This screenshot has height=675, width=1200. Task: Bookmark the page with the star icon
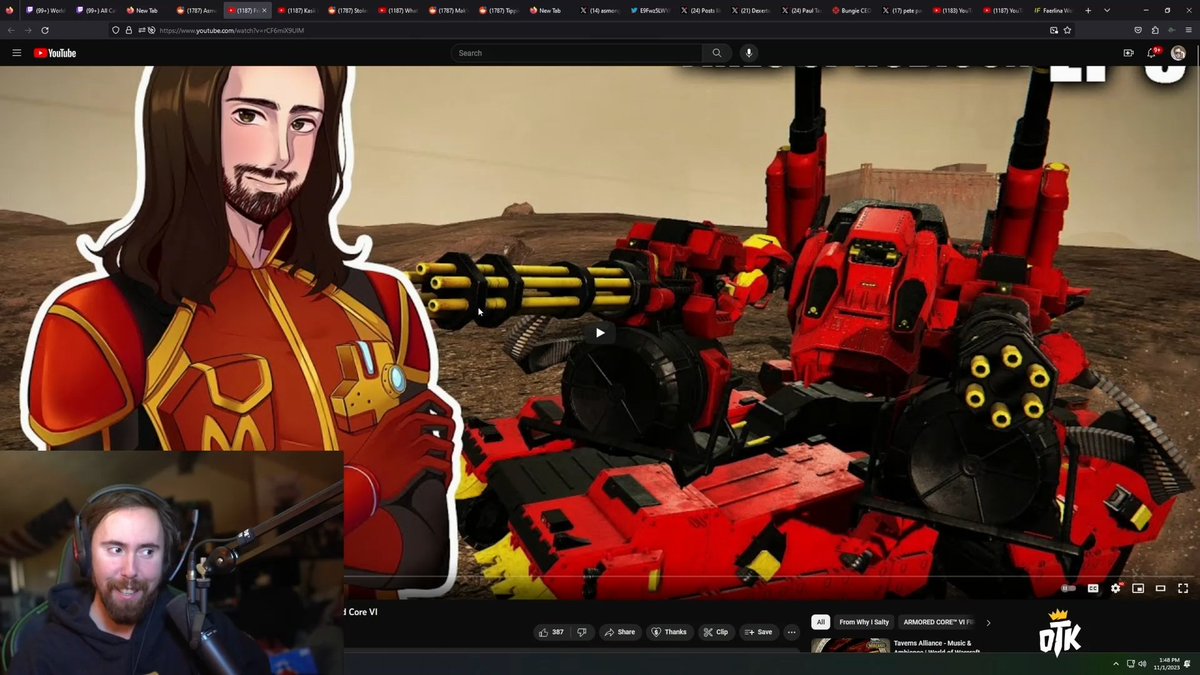(x=1067, y=30)
